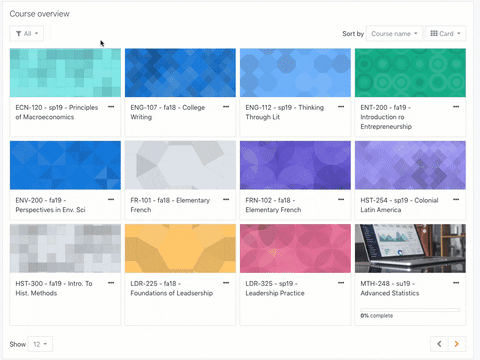Open FRN-102 fa18 Elementary French link

[x=273, y=205]
